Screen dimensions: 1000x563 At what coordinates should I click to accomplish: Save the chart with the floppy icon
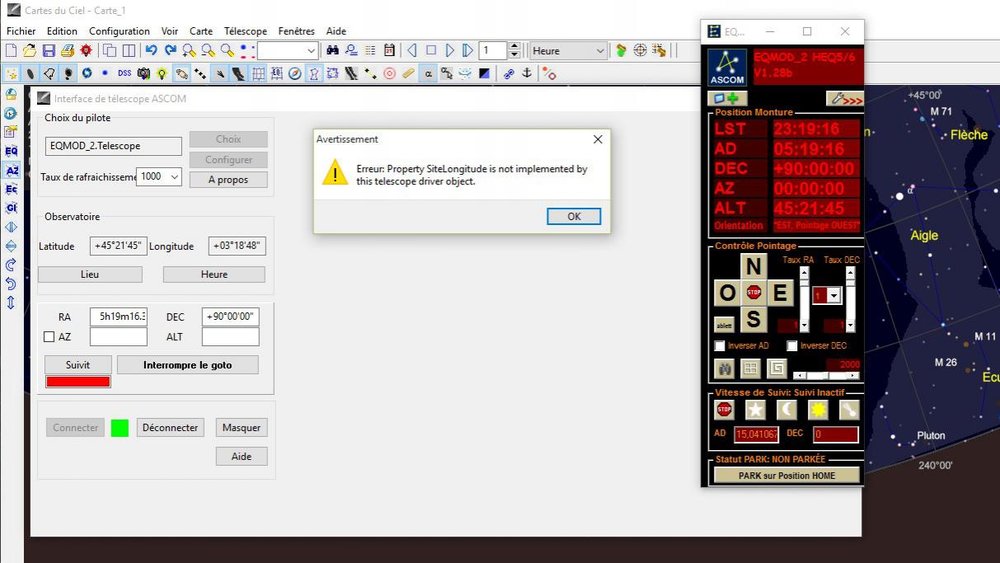(48, 50)
